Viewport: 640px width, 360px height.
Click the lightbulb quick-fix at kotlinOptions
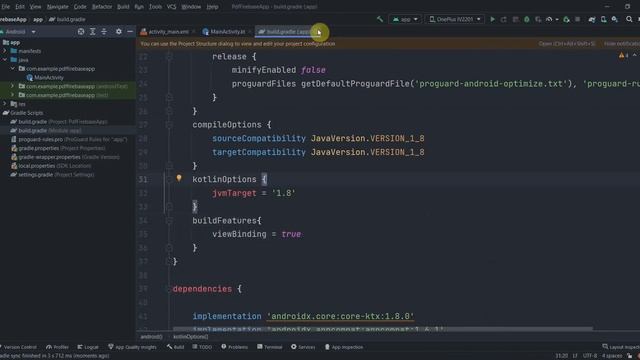tap(179, 178)
